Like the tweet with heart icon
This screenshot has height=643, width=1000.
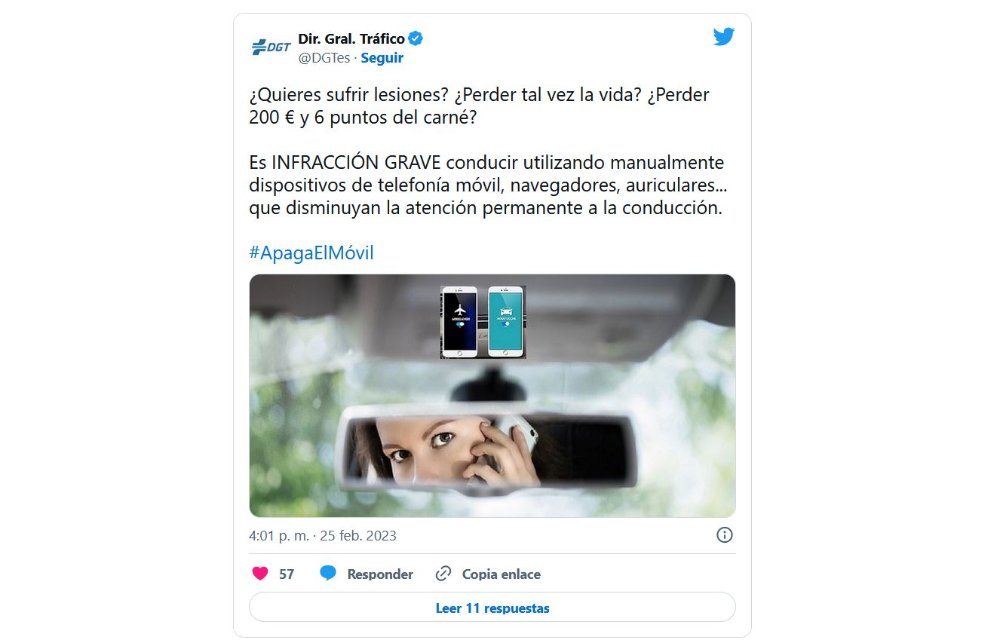[260, 573]
